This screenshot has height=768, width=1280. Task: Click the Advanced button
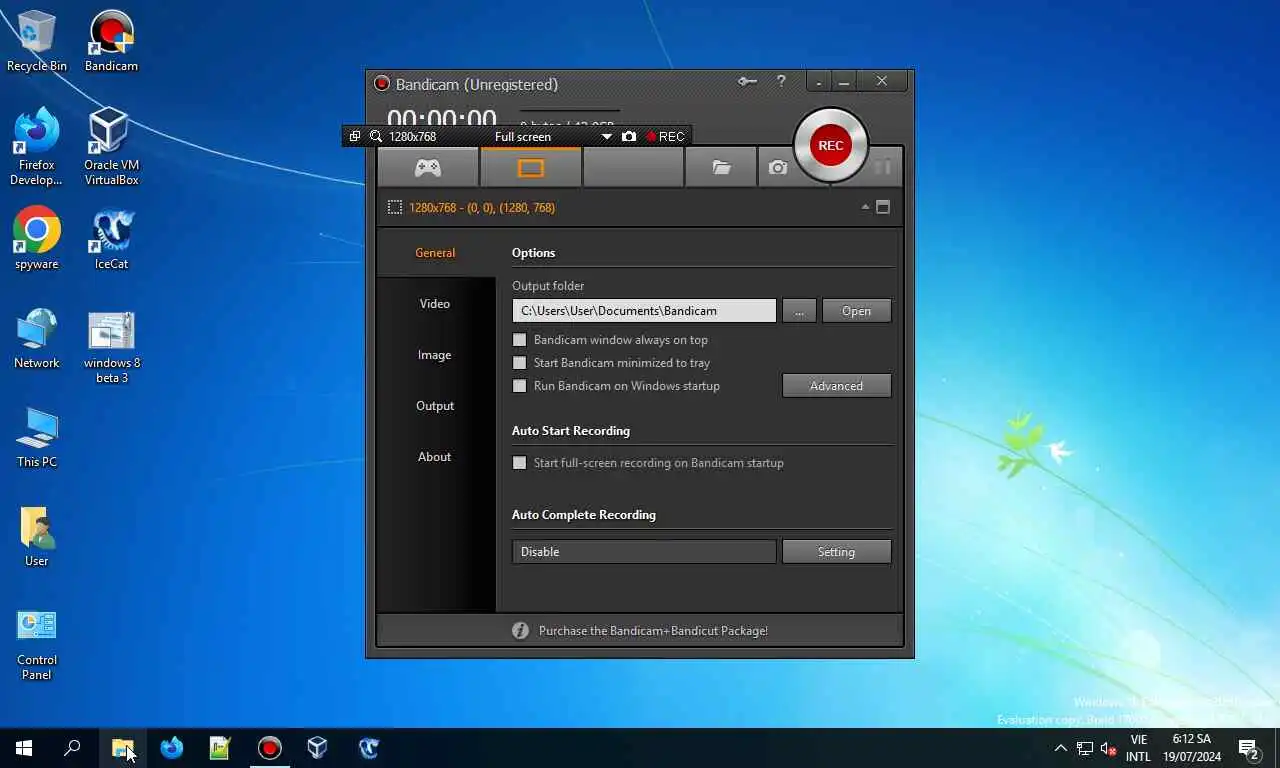click(x=836, y=386)
